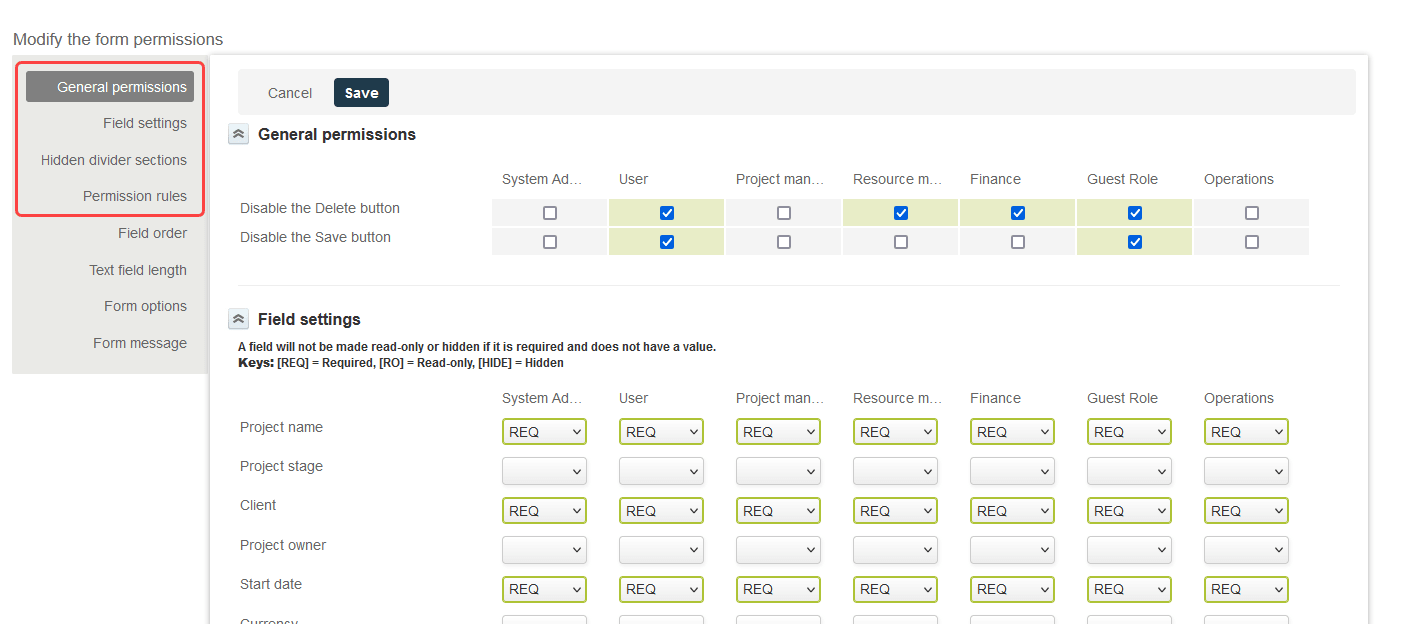Image resolution: width=1418 pixels, height=624 pixels.
Task: Open Start date dropdown for User
Action: [x=661, y=589]
